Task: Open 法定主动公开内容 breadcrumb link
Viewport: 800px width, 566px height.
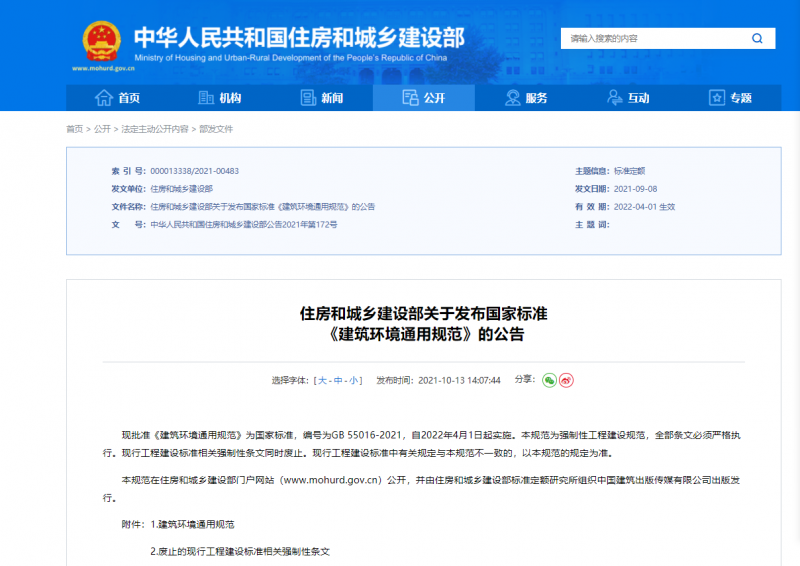Action: tap(154, 129)
